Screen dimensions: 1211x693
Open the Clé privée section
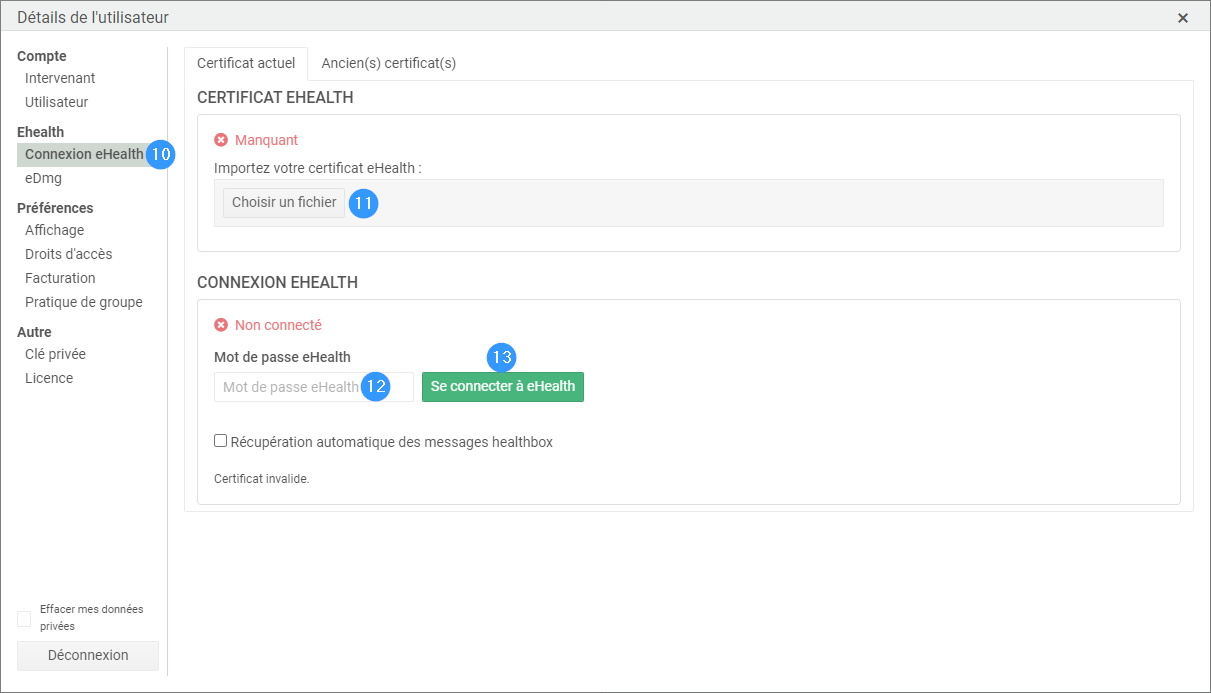click(55, 354)
